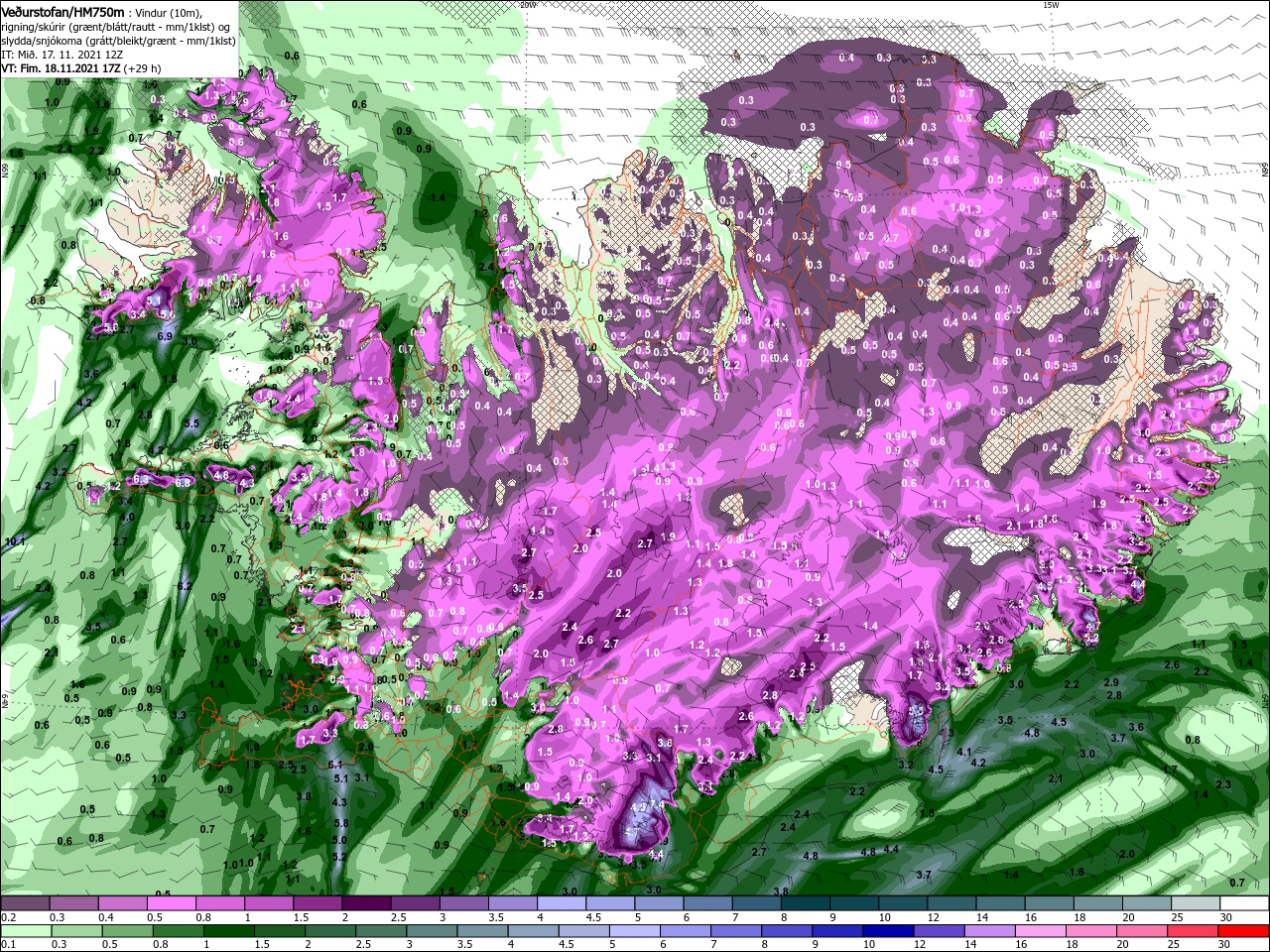This screenshot has height=952, width=1270.
Task: Click the 30 label in the rain legend
Action: pos(1226,945)
